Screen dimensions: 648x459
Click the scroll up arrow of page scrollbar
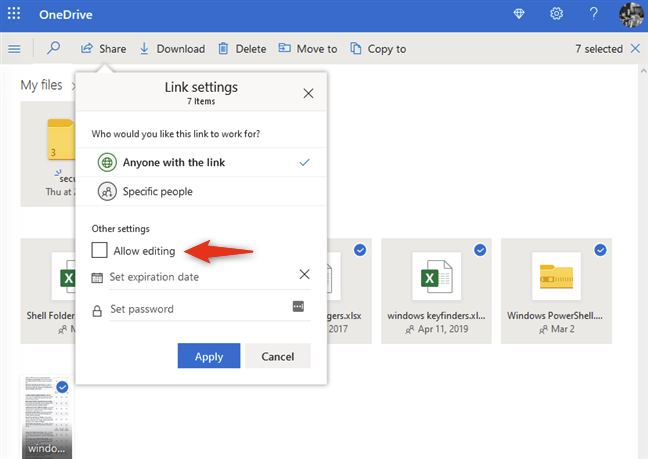pos(643,71)
